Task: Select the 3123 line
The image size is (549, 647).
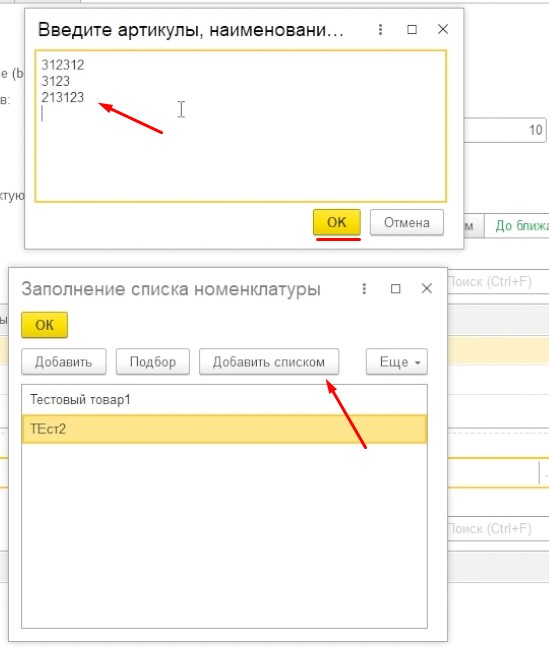Action: click(x=55, y=81)
